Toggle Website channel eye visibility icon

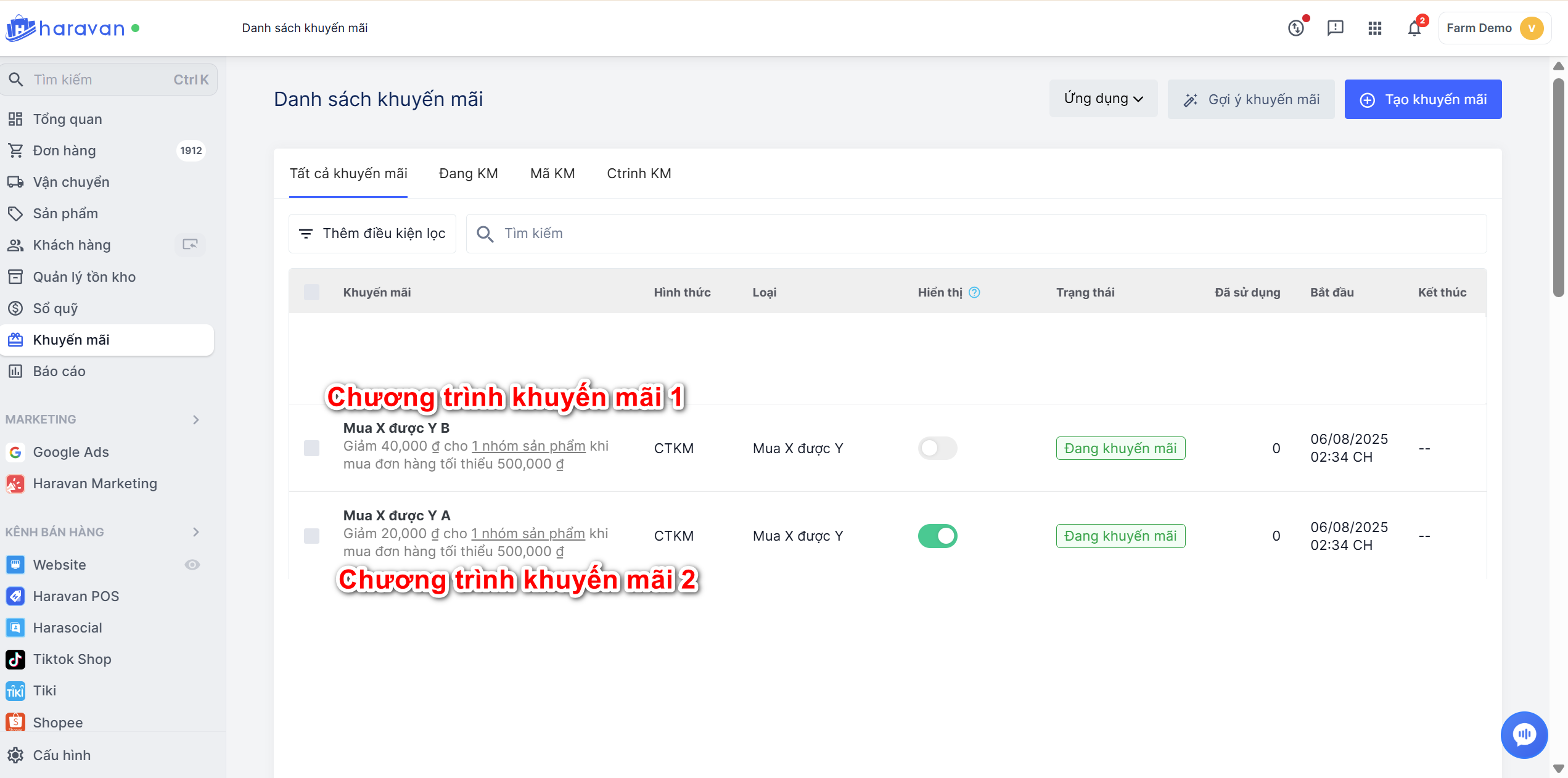(x=192, y=565)
